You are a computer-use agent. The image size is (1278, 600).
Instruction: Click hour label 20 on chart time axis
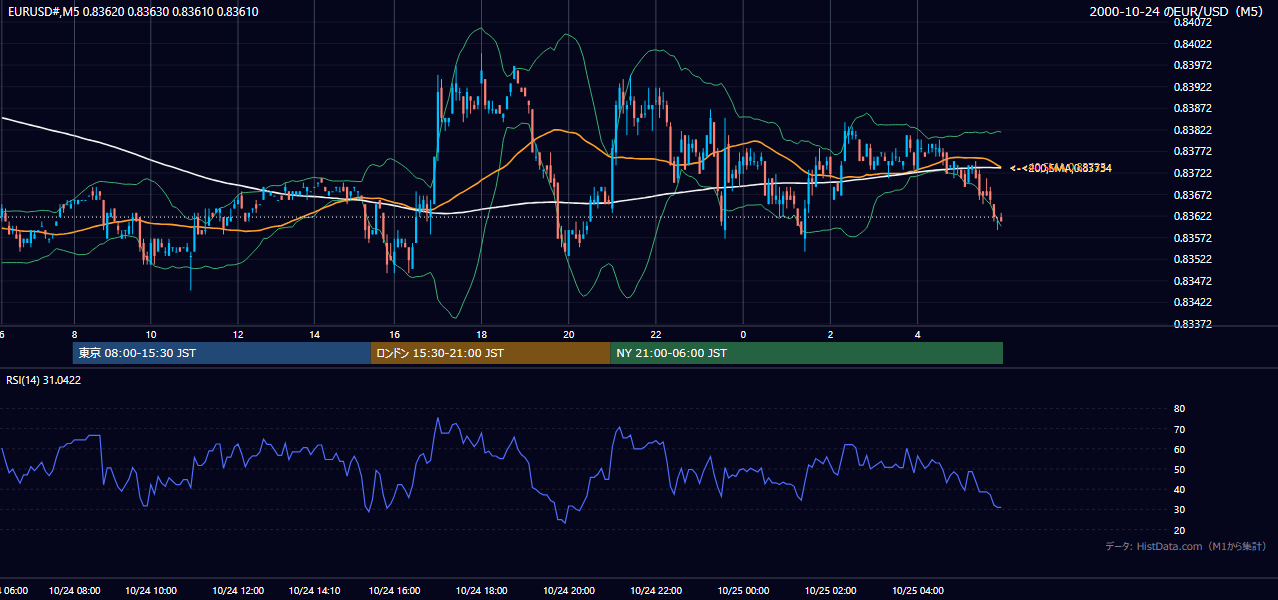coord(569,334)
